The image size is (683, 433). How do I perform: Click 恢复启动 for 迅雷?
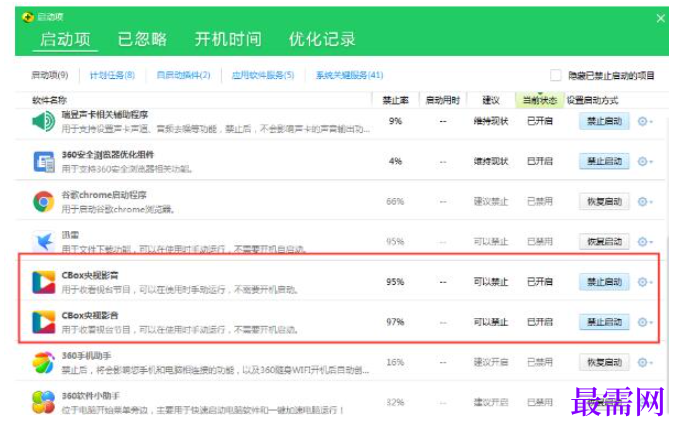pyautogui.click(x=604, y=241)
